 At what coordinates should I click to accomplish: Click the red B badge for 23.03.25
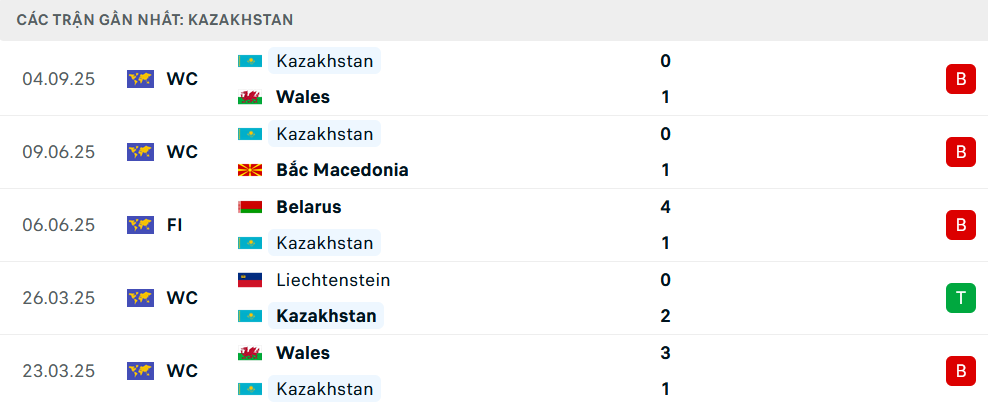[x=960, y=371]
